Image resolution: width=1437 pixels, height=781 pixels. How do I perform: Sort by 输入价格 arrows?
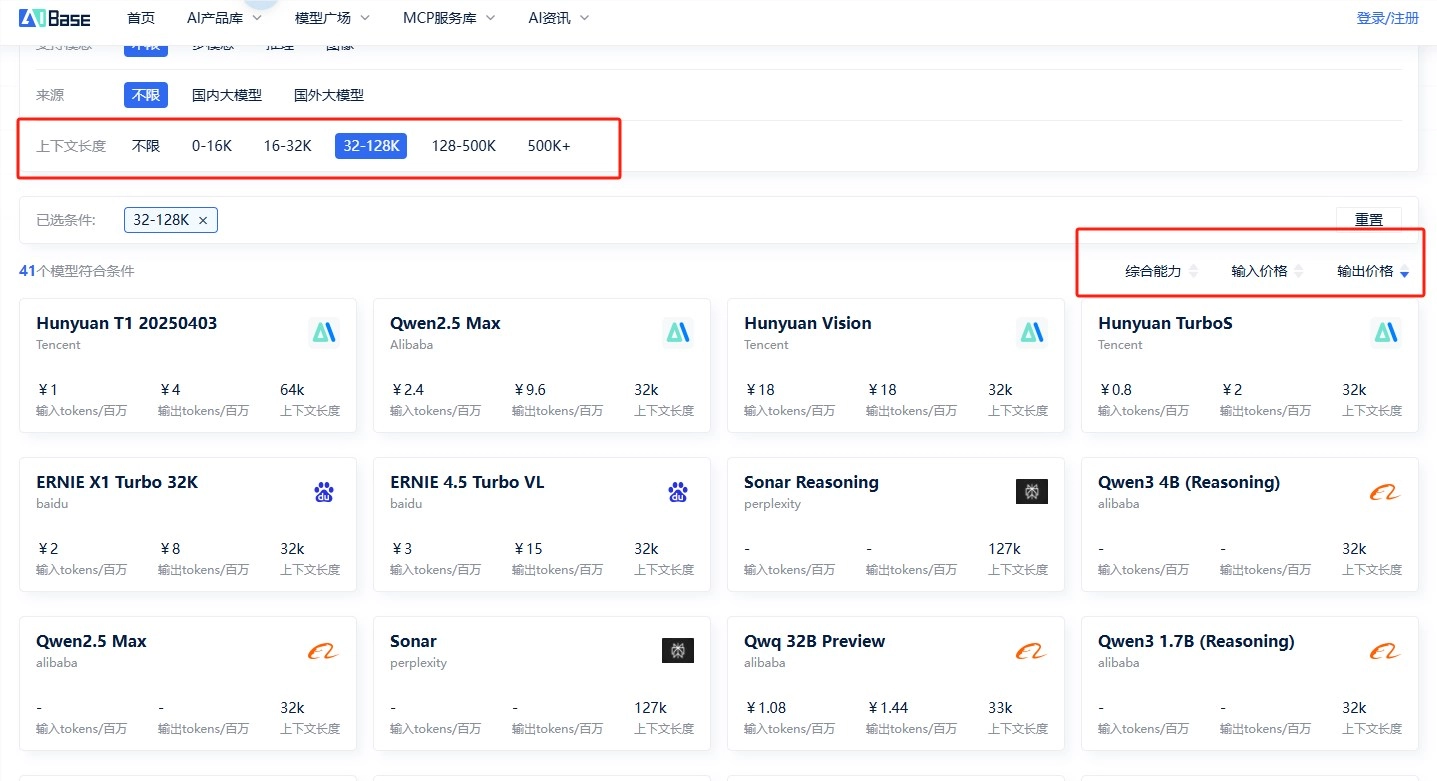point(1299,271)
